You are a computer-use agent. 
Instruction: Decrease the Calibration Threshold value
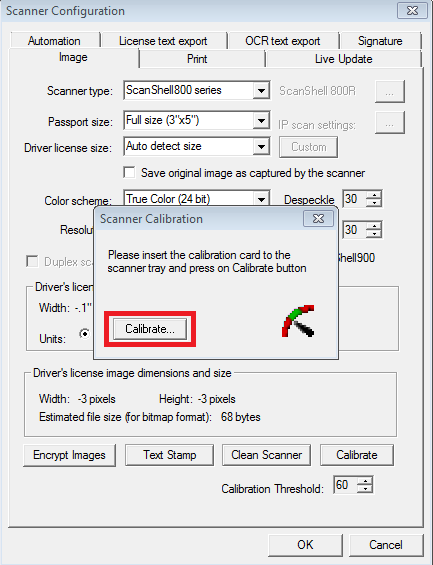coord(366,489)
